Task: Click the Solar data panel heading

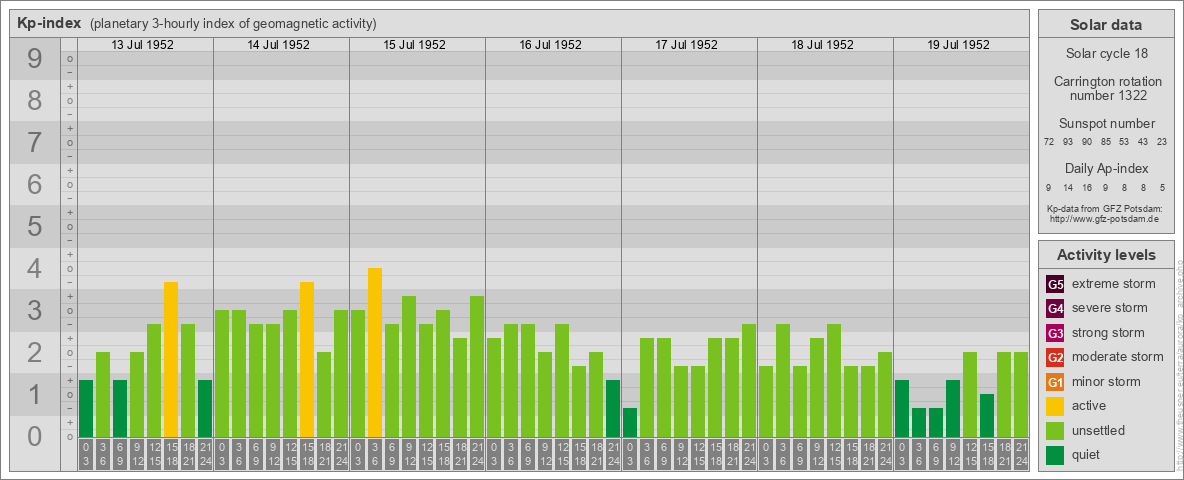Action: (1106, 25)
